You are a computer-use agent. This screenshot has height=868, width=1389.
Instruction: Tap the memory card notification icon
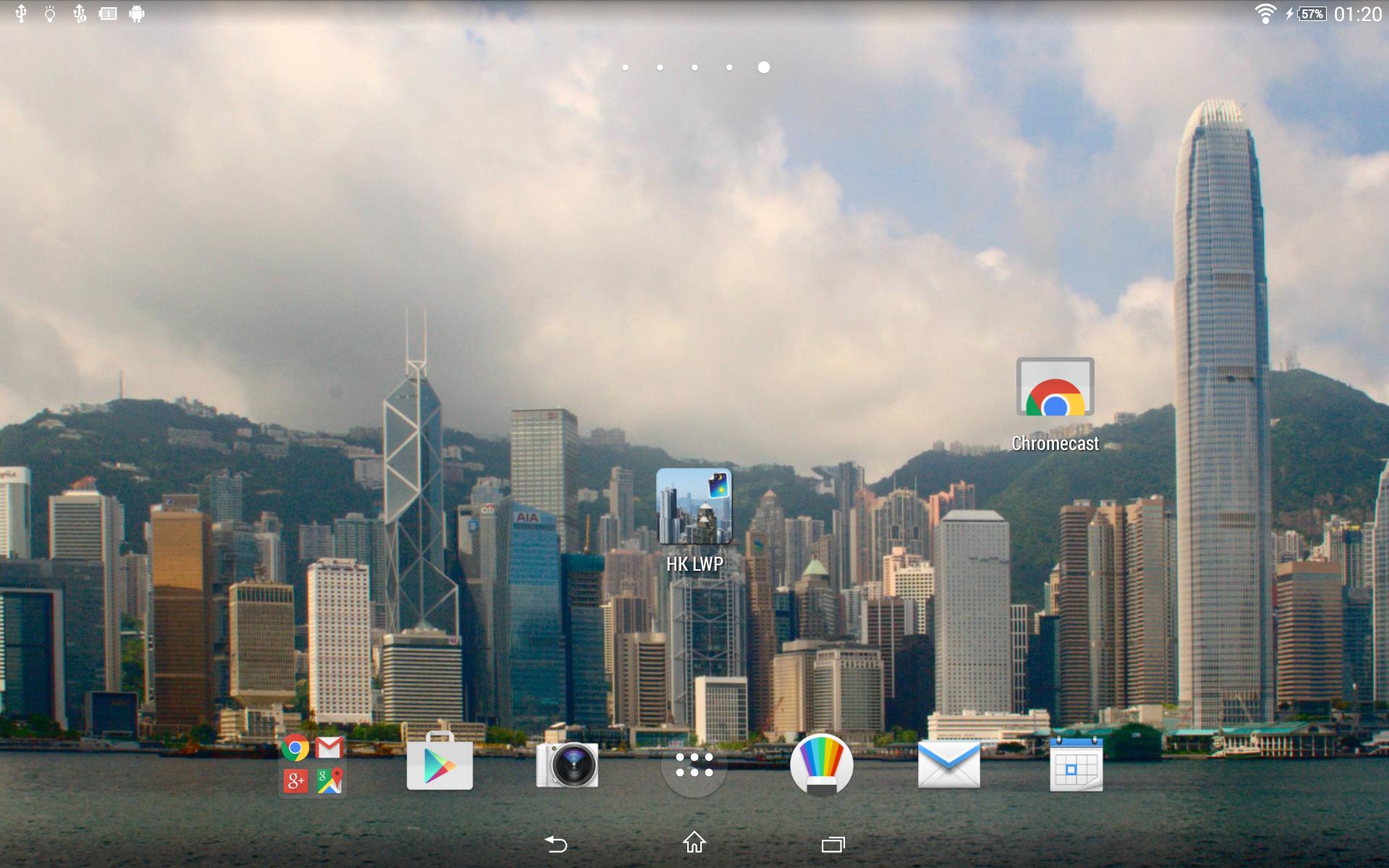point(108,14)
